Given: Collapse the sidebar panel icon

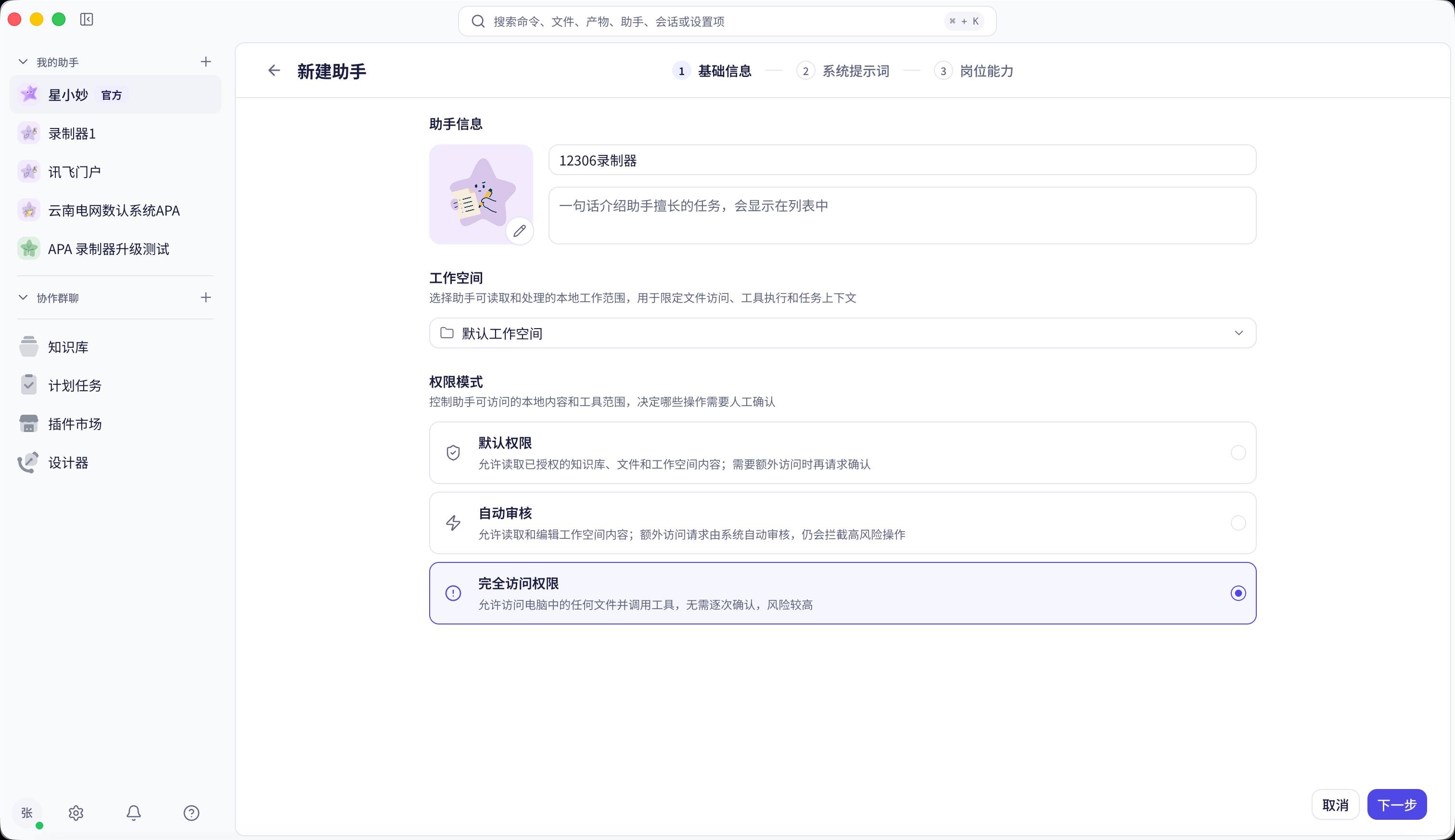Looking at the screenshot, I should point(87,20).
